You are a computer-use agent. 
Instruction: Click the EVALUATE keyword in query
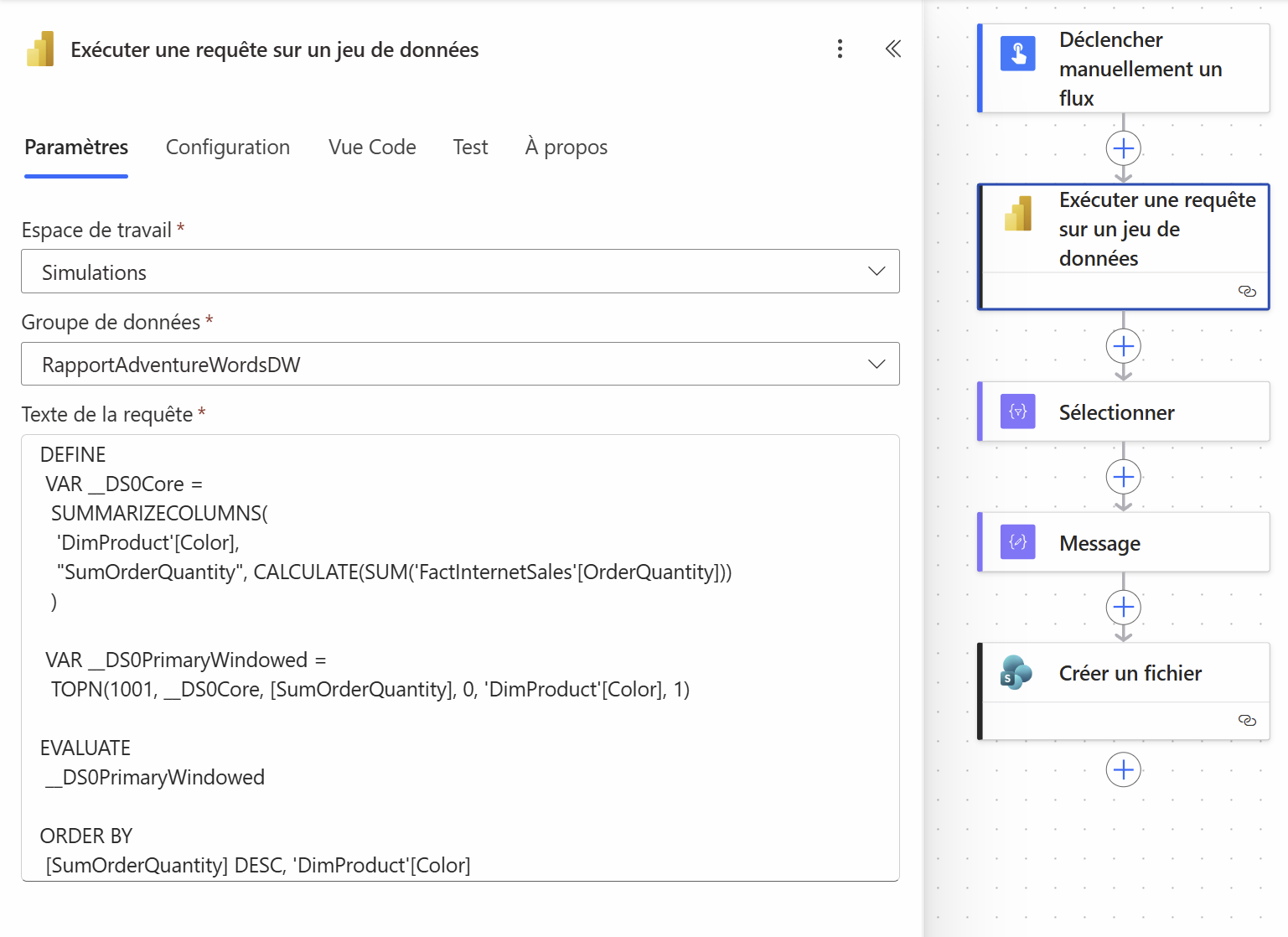85,748
